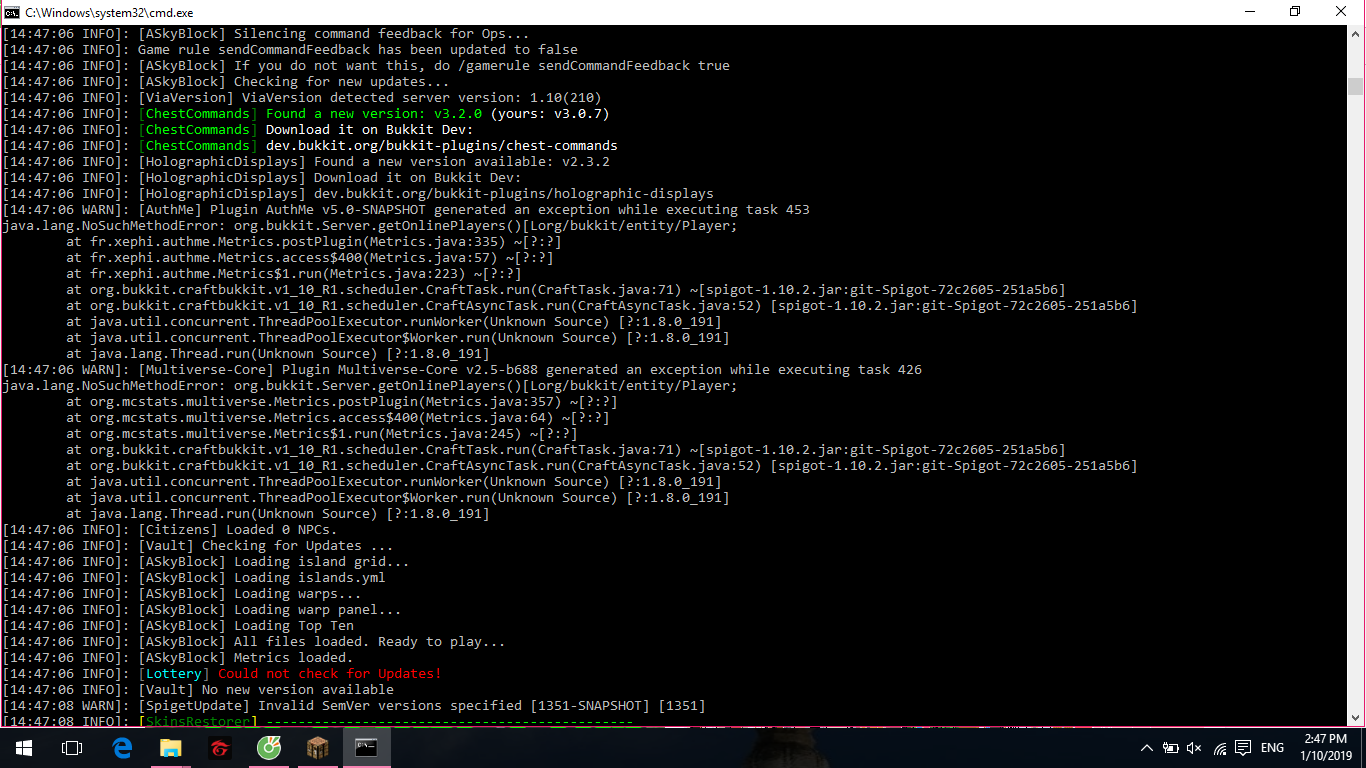Select 'Game rule sendCommandFeedback has been updated' line
This screenshot has height=768, width=1366.
(x=290, y=50)
